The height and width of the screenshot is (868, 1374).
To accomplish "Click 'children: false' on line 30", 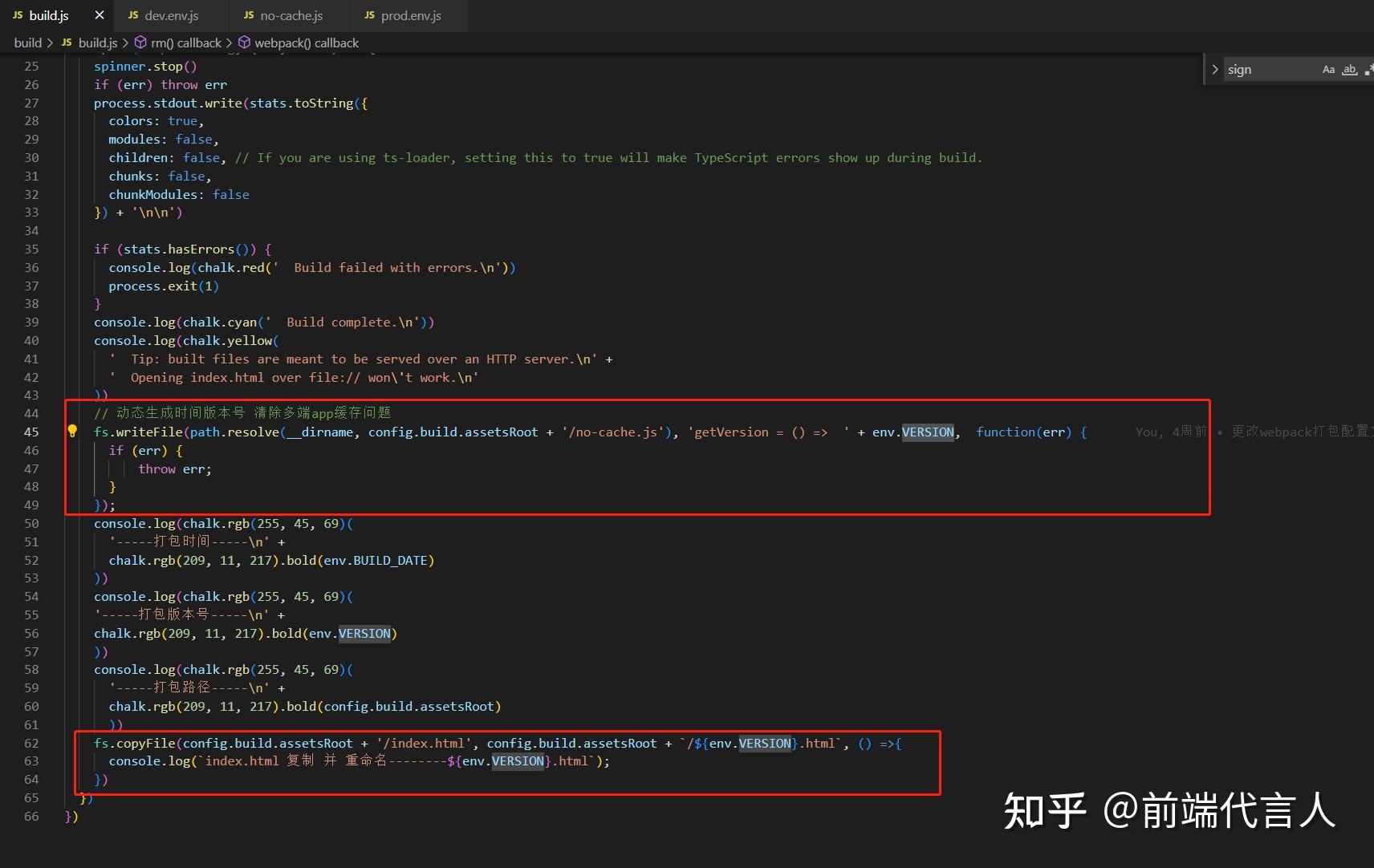I will coord(165,158).
